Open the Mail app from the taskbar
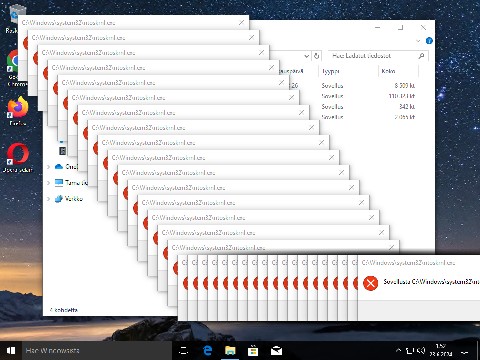This screenshot has height=360, width=480. (x=276, y=351)
